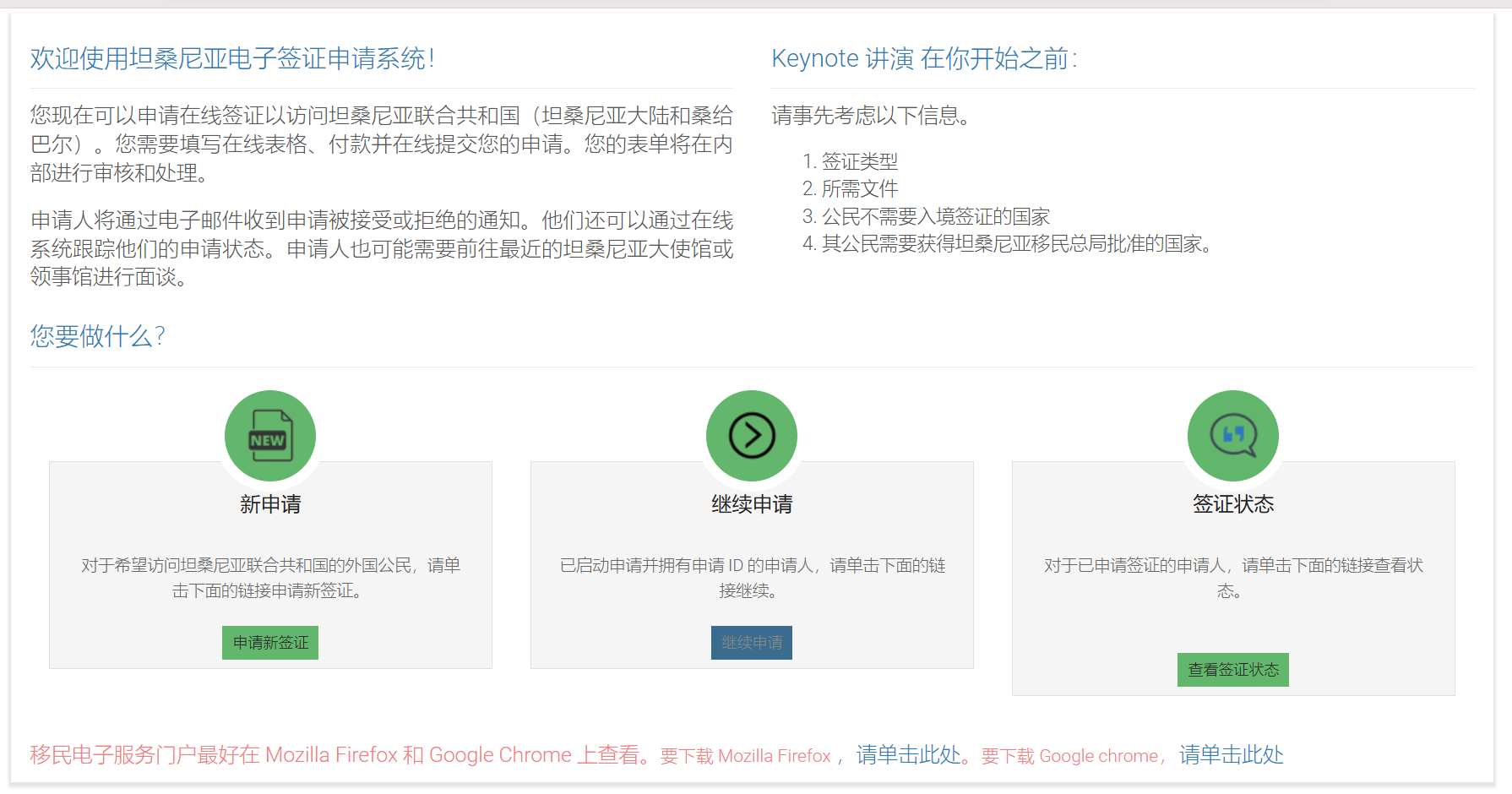Select the 其公民需要获得坦桑尼亚移民总局批准的国家 entry
Viewport: 1512px width, 794px height.
point(1016,244)
